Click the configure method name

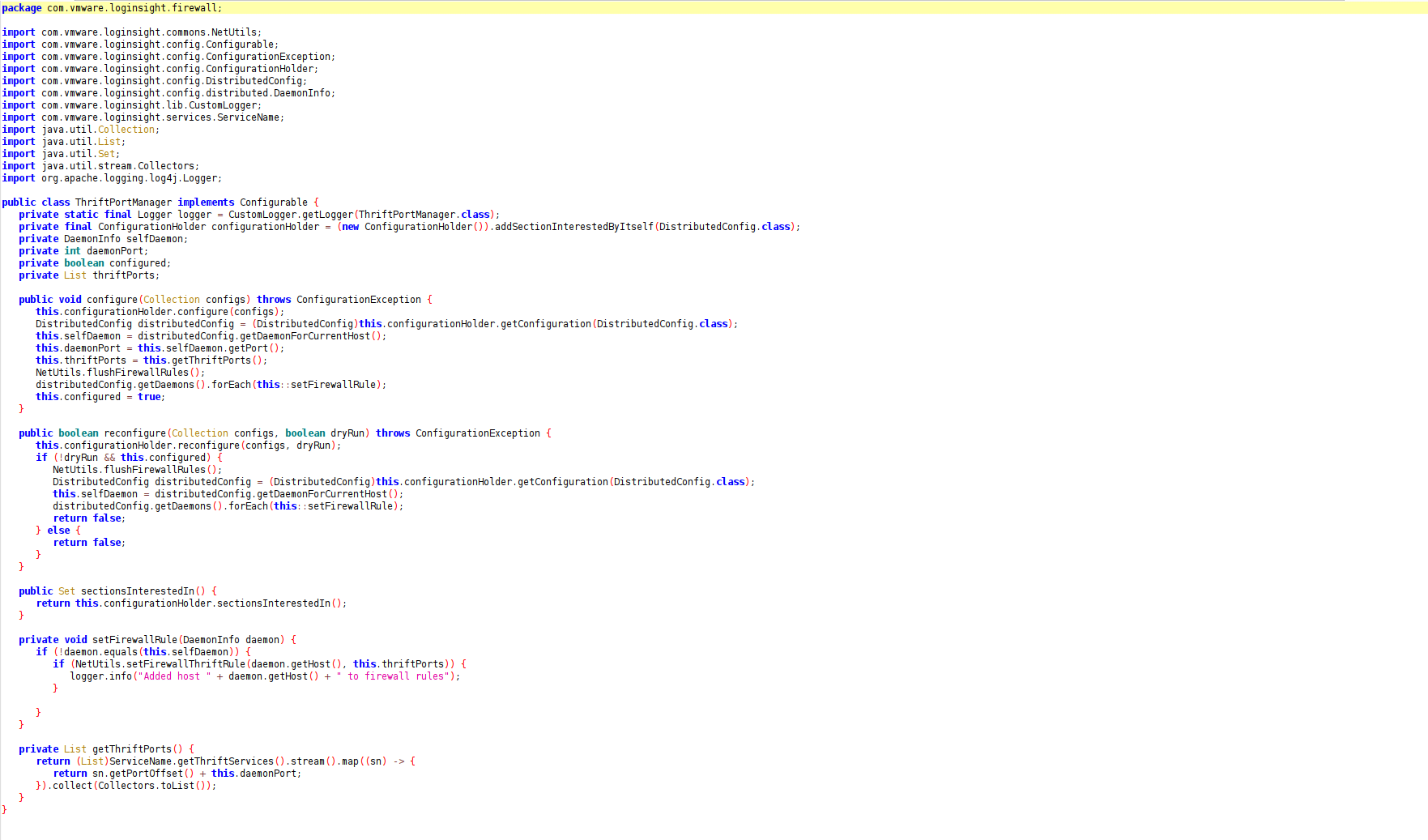click(x=112, y=299)
